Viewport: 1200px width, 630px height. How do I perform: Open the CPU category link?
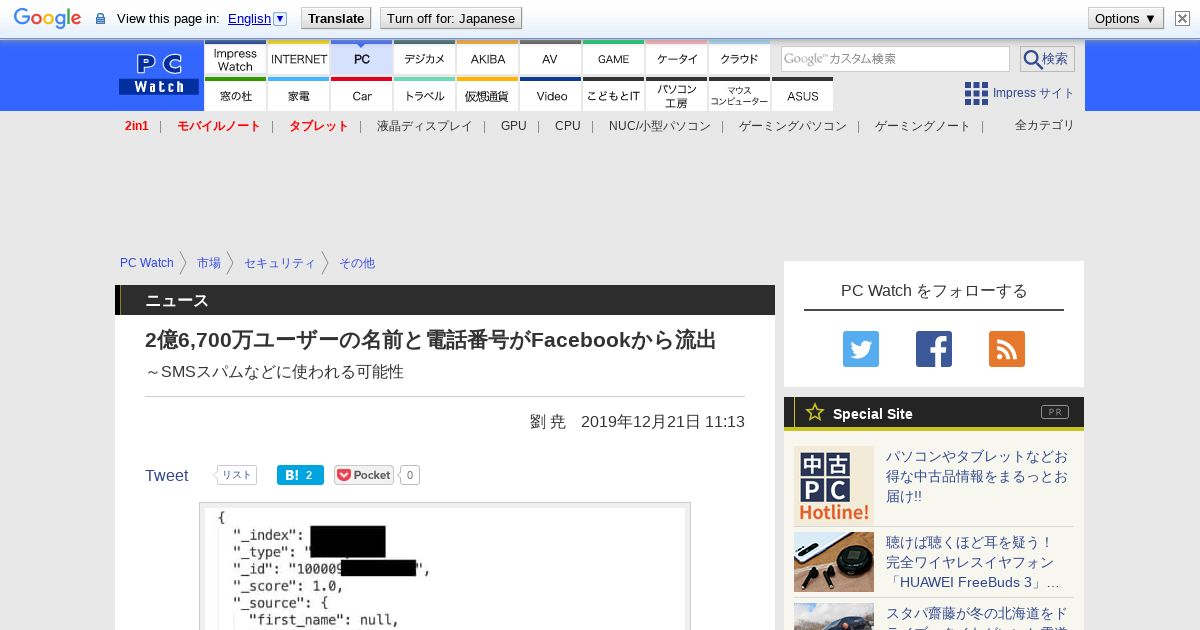[568, 126]
